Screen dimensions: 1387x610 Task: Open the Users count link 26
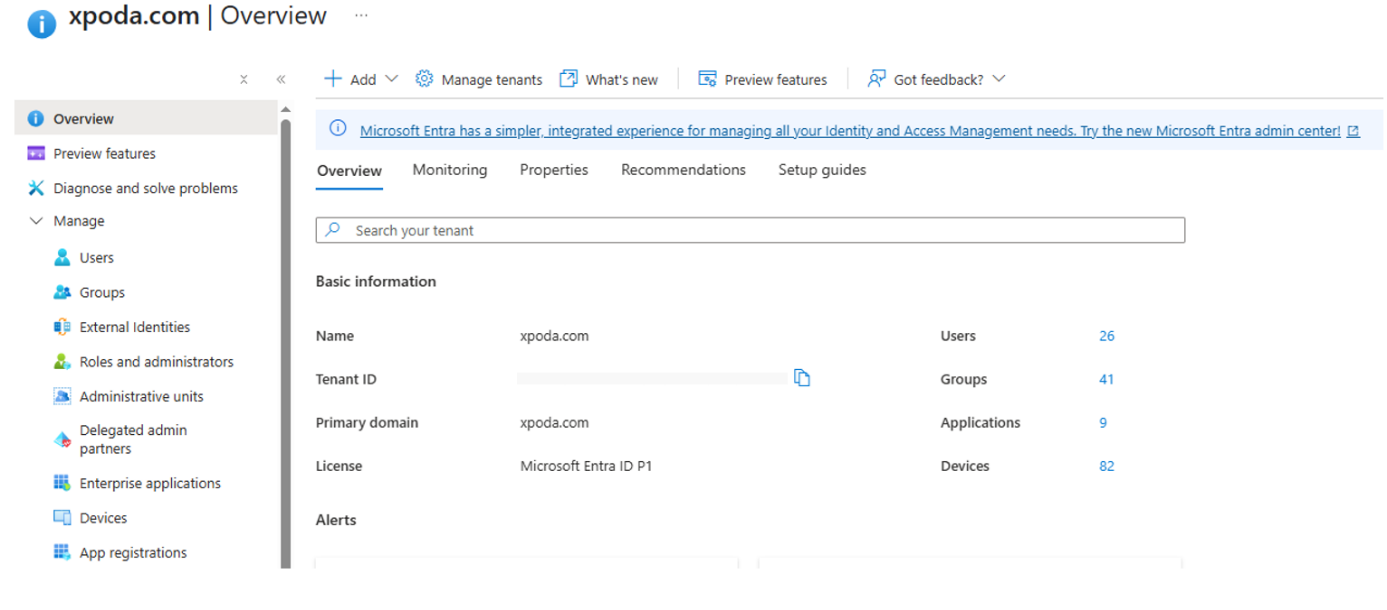coord(1106,336)
